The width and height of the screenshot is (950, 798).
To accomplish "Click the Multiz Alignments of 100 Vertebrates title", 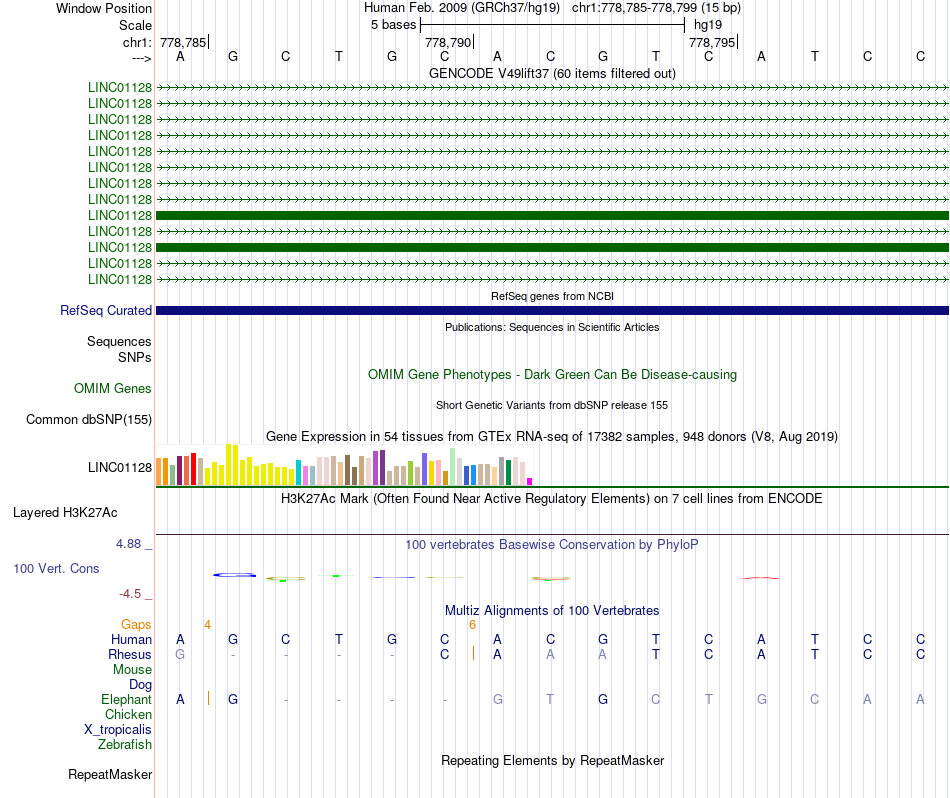I will (x=552, y=610).
